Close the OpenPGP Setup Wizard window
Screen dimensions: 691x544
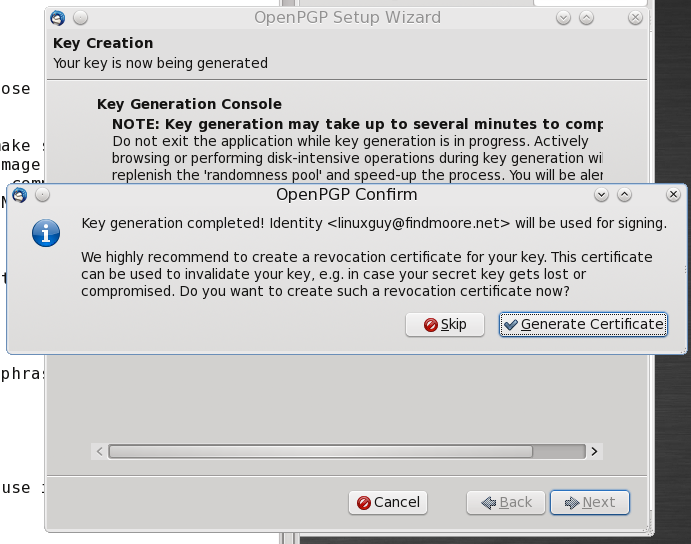coord(635,18)
